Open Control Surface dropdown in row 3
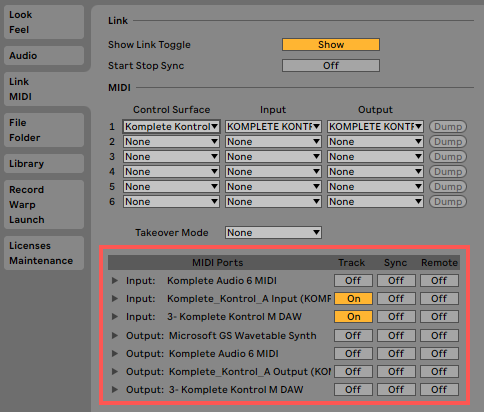This screenshot has height=412, width=484. pyautogui.click(x=171, y=157)
